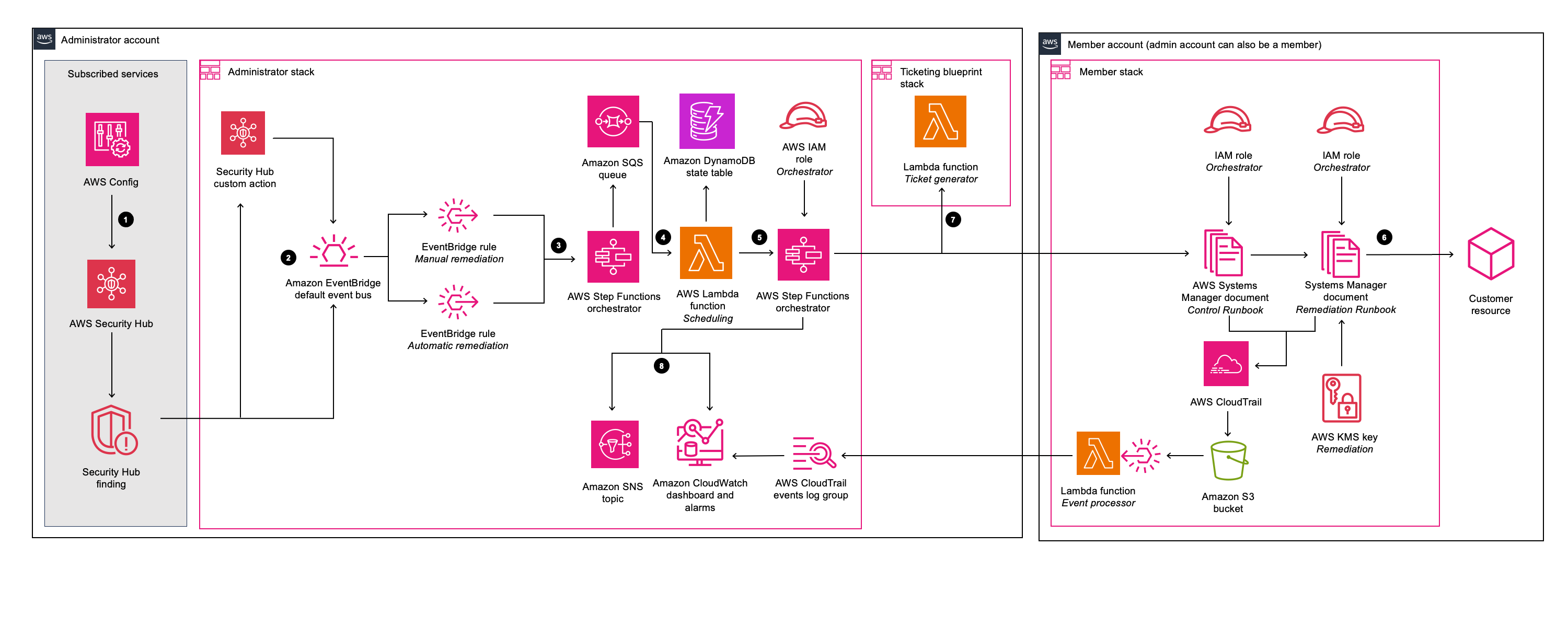
Task: Click the Security Hub finding shield icon
Action: click(x=114, y=430)
